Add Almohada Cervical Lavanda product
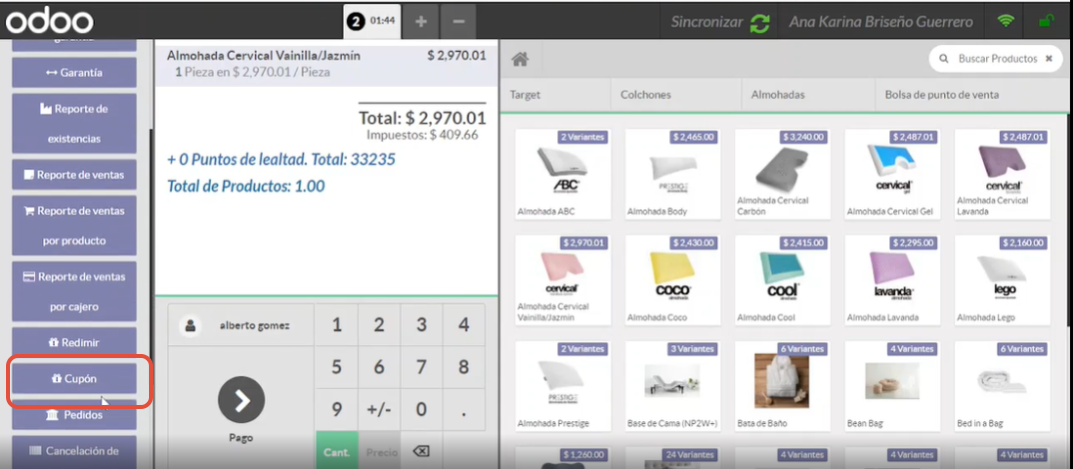 click(x=1002, y=175)
